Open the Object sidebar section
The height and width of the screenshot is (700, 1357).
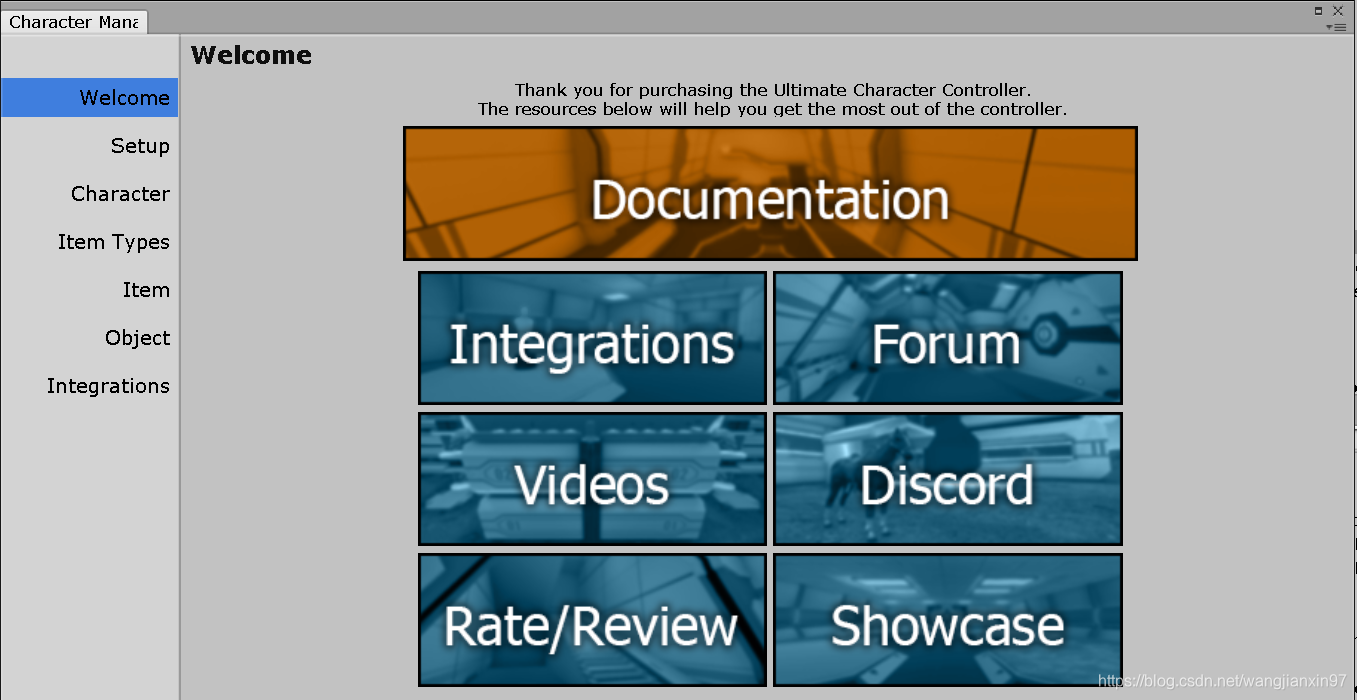click(90, 338)
